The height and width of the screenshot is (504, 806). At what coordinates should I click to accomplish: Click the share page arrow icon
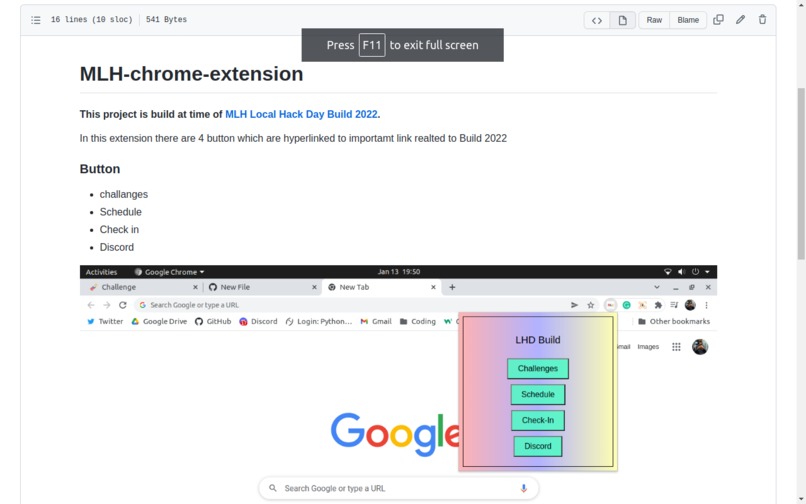(x=574, y=305)
